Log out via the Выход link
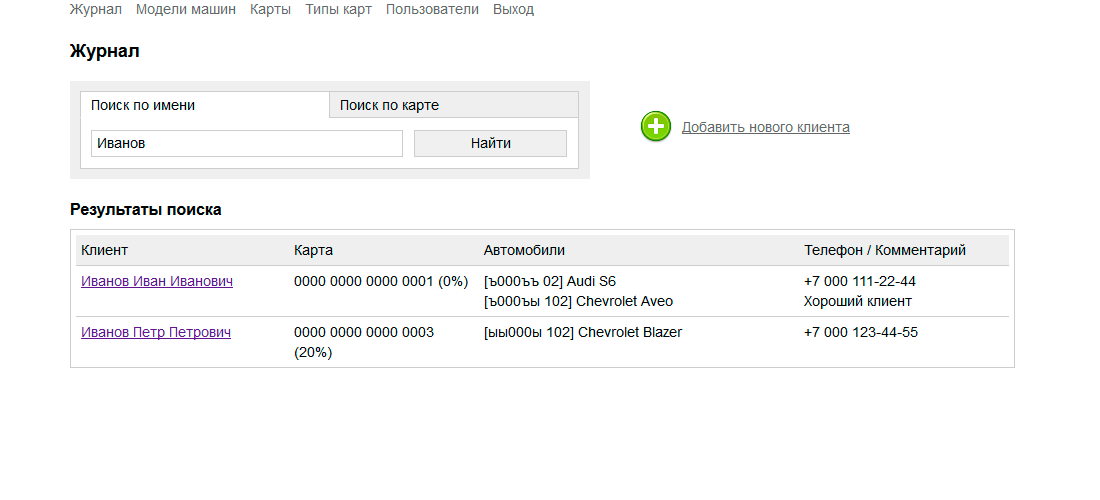Viewport: 1100px width, 500px height. click(x=513, y=9)
